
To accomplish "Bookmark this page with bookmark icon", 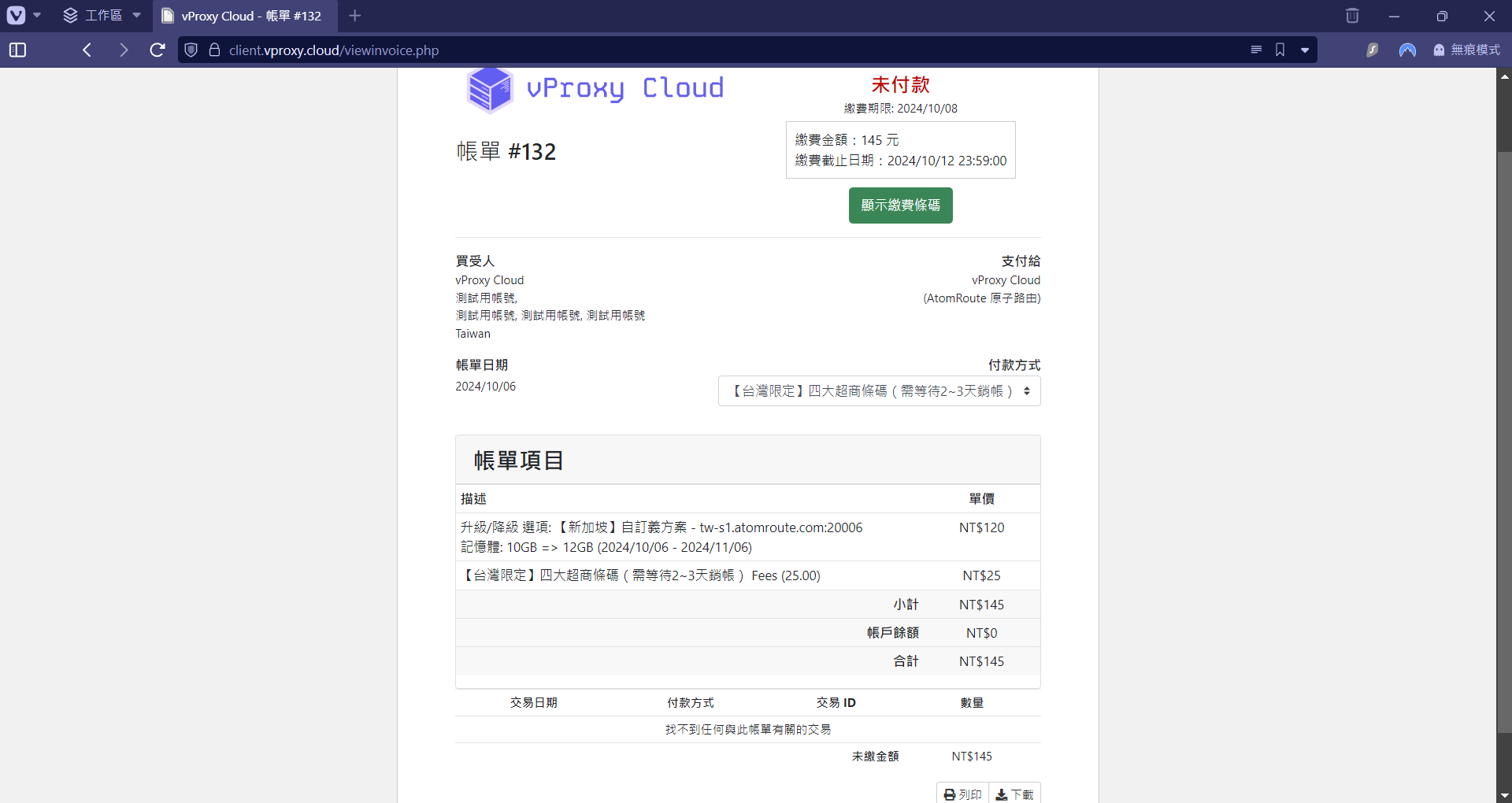I will (1280, 50).
